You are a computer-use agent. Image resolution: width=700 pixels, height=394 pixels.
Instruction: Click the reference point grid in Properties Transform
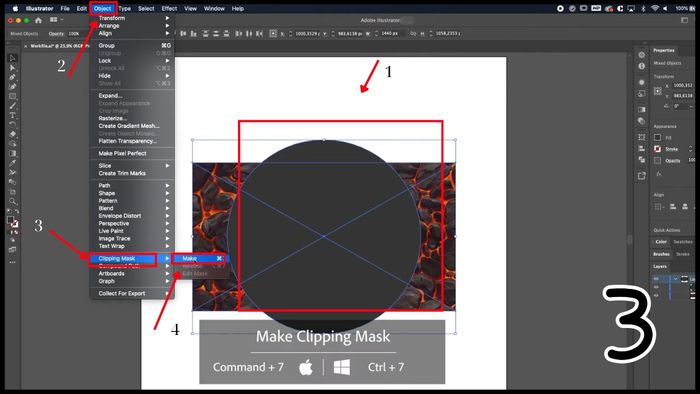[658, 91]
